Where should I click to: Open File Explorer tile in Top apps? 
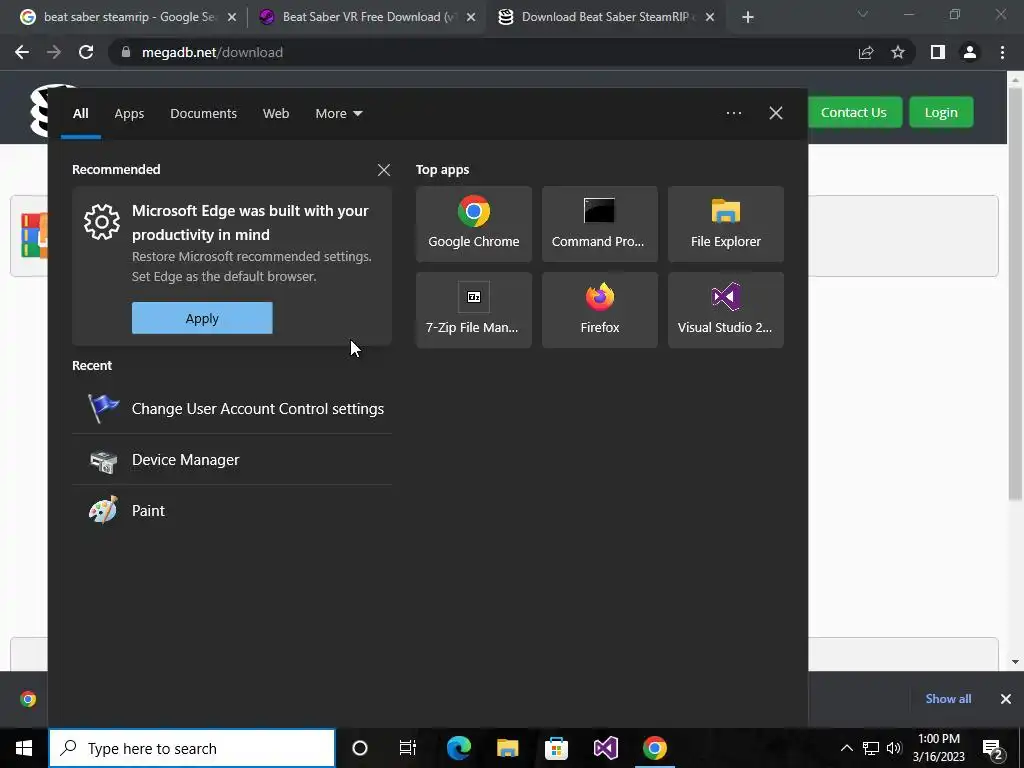coord(726,224)
